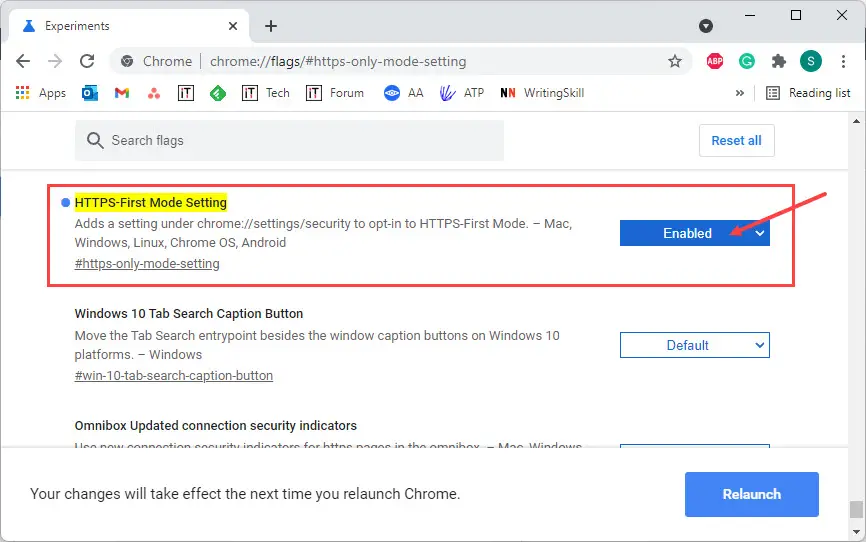This screenshot has height=542, width=866.
Task: Open the Grammarly extension icon
Action: 747,61
